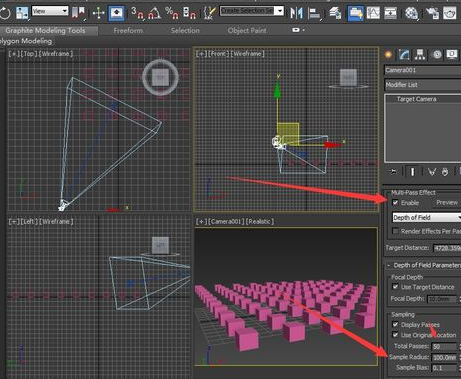
Task: Open Polygon Modeling panel label
Action: click(x=26, y=41)
